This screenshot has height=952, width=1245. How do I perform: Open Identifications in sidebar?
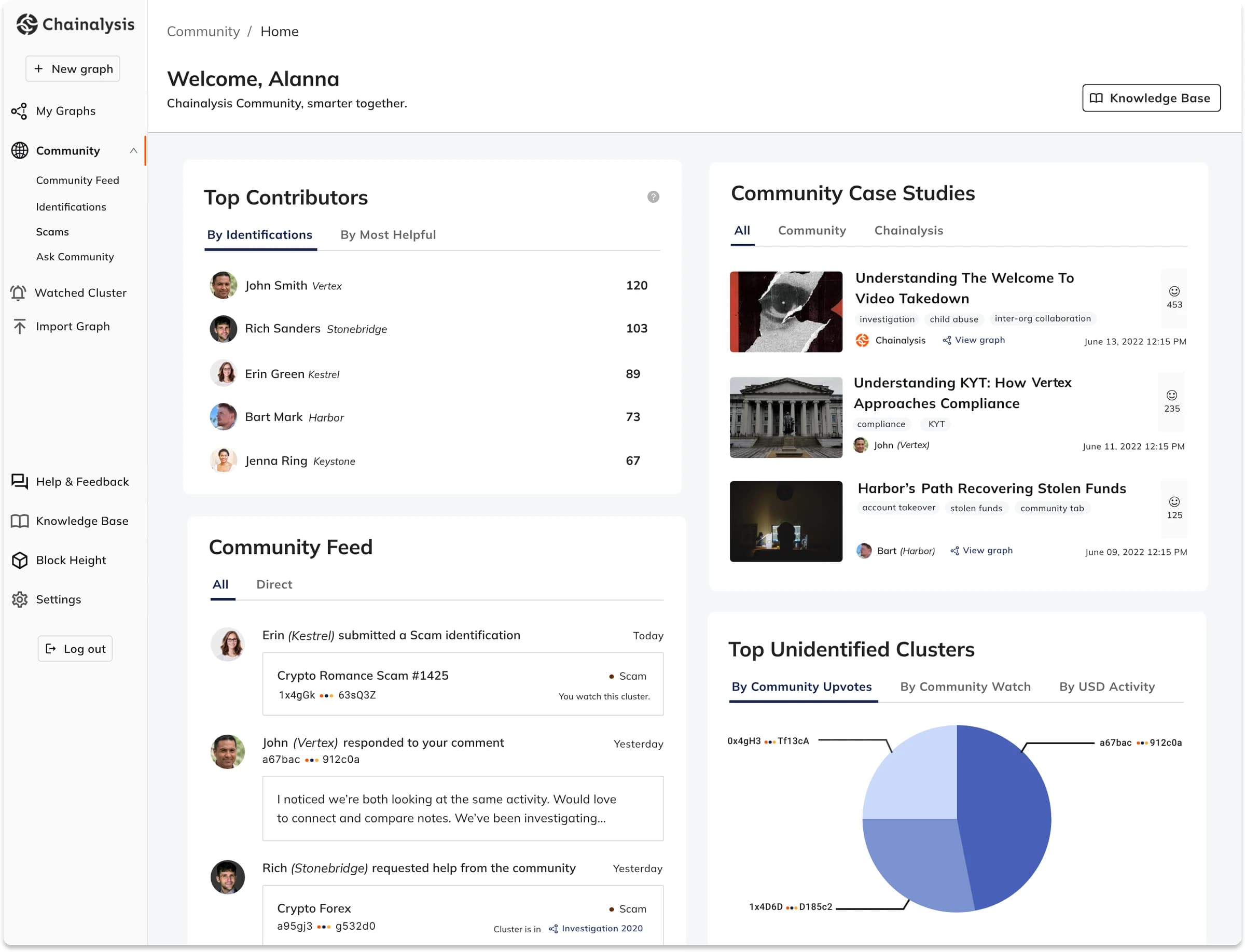coord(71,207)
